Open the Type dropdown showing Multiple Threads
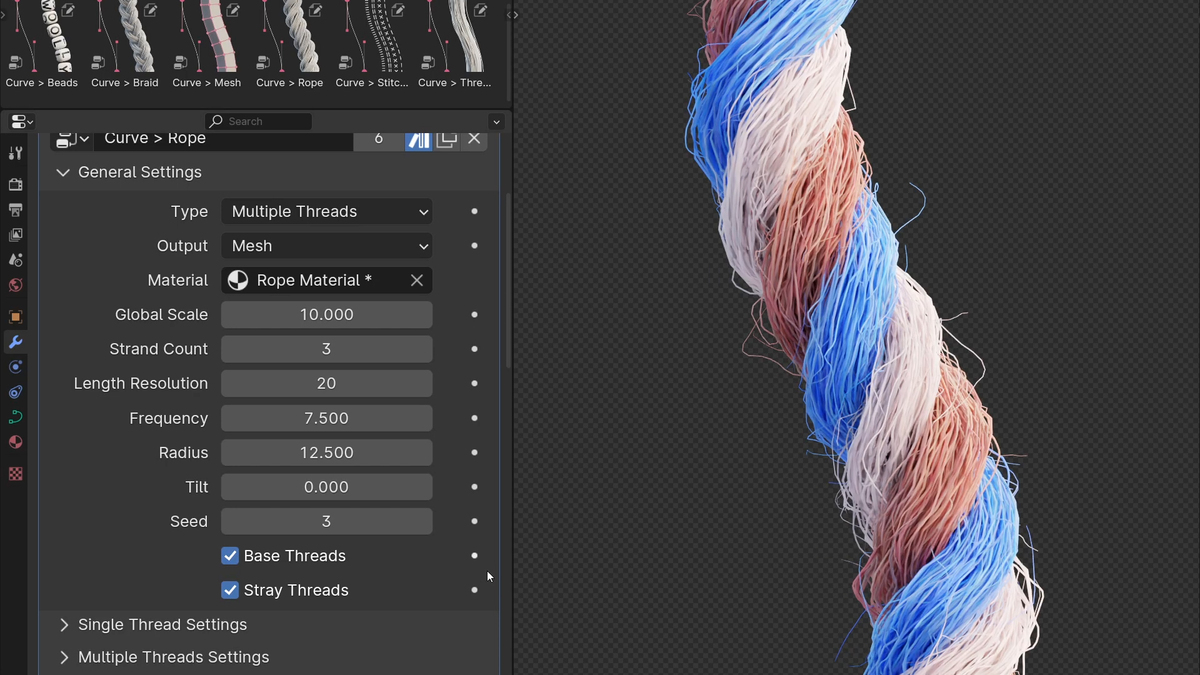 [x=326, y=211]
